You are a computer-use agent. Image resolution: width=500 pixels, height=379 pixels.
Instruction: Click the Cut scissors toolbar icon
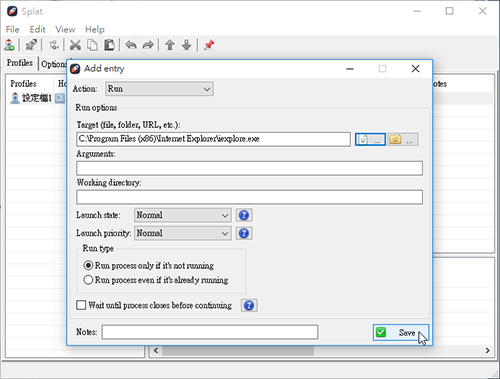point(75,45)
